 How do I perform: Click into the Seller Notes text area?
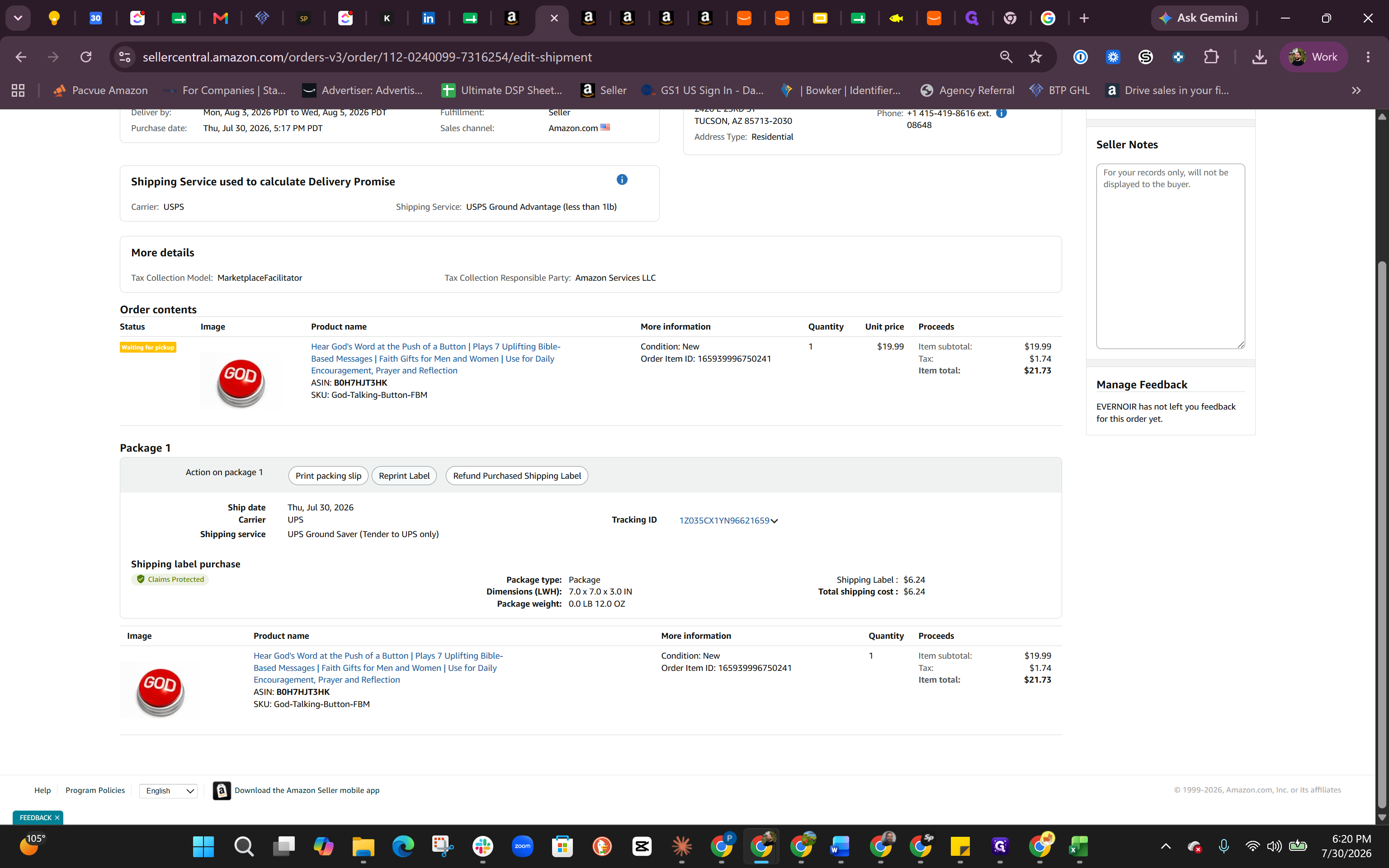click(x=1170, y=256)
